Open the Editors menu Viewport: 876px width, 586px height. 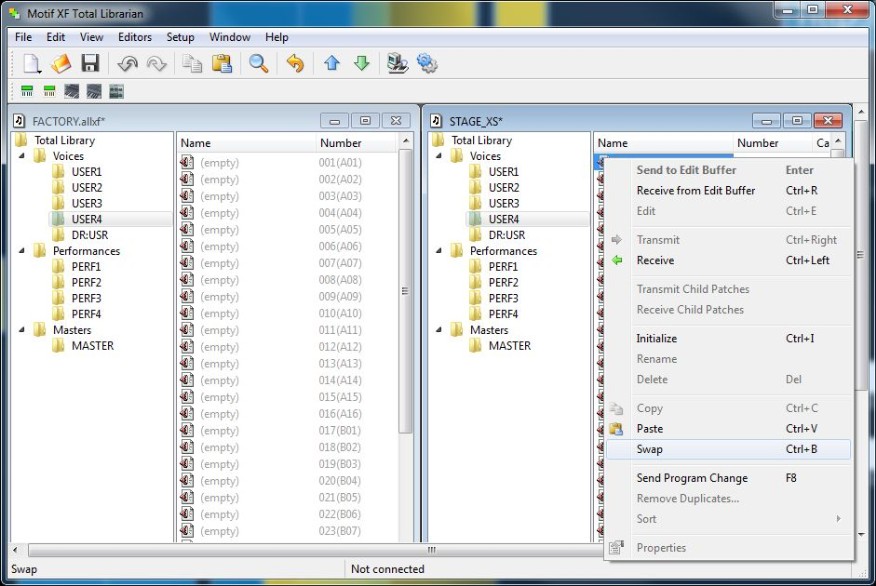point(135,37)
